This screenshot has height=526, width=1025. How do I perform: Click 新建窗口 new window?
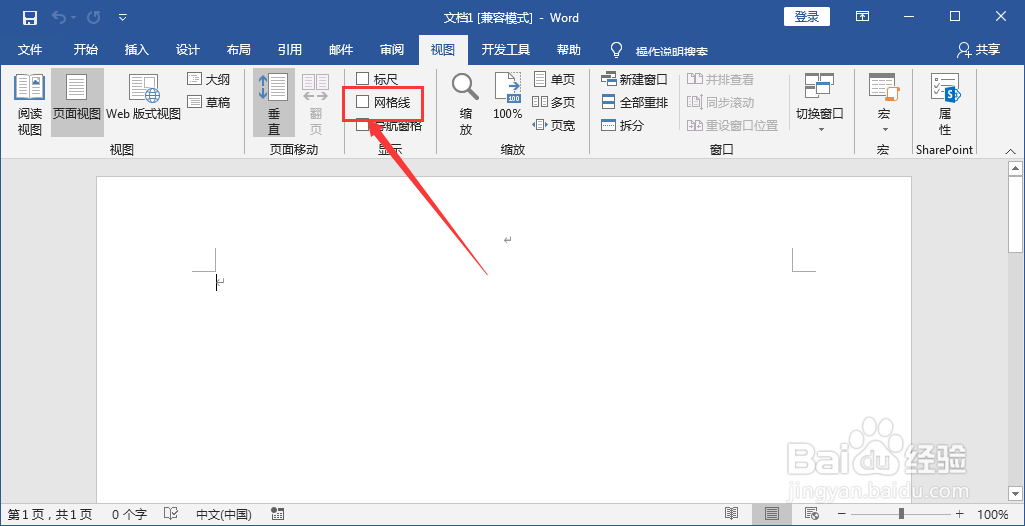coord(635,79)
